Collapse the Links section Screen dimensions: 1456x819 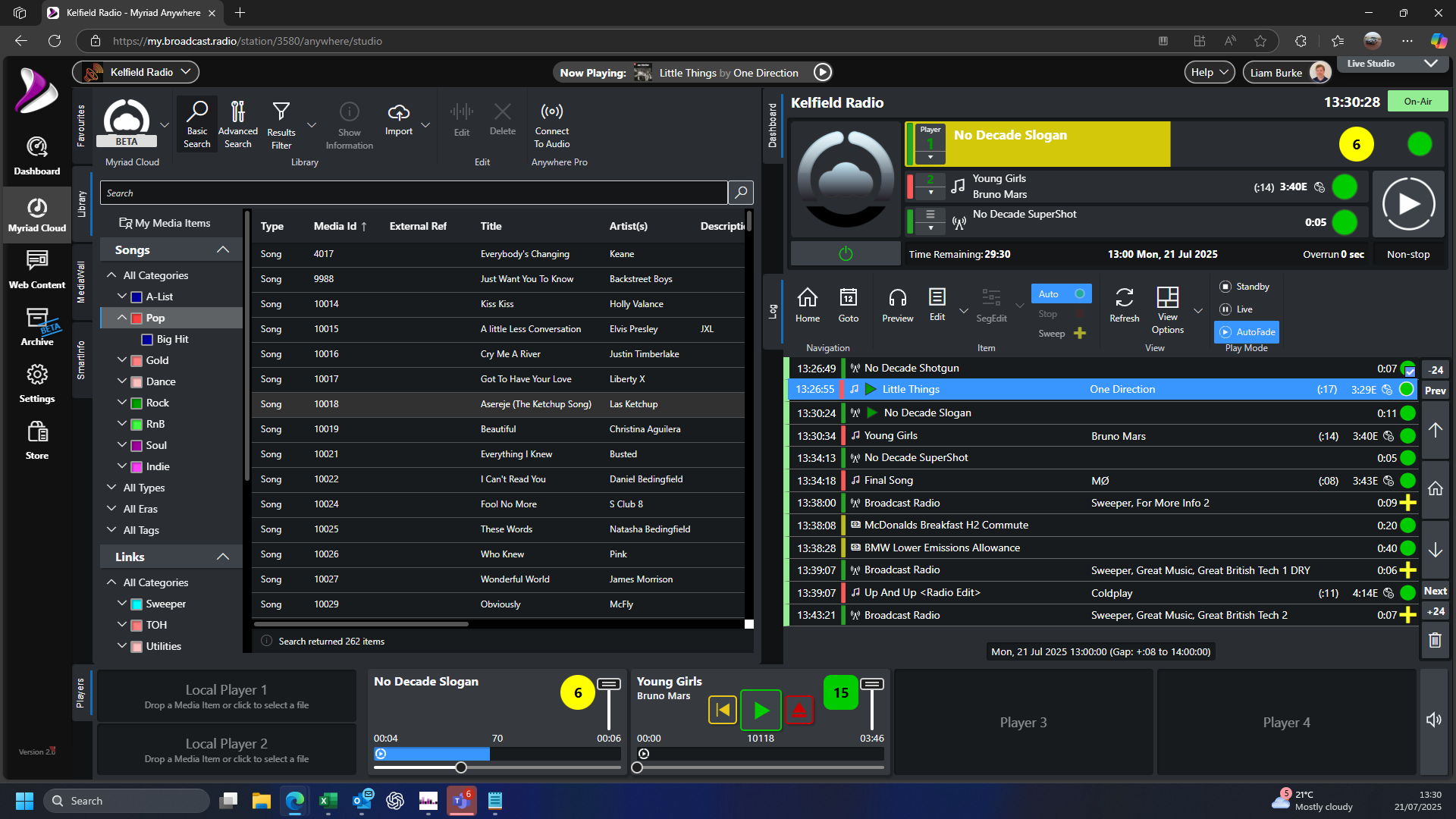pyautogui.click(x=222, y=557)
